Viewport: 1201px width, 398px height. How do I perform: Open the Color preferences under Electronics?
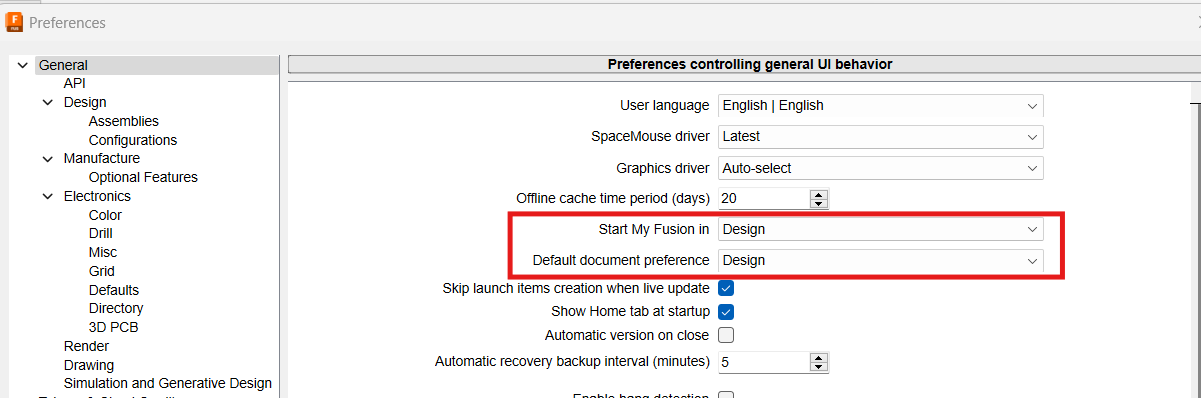tap(105, 215)
